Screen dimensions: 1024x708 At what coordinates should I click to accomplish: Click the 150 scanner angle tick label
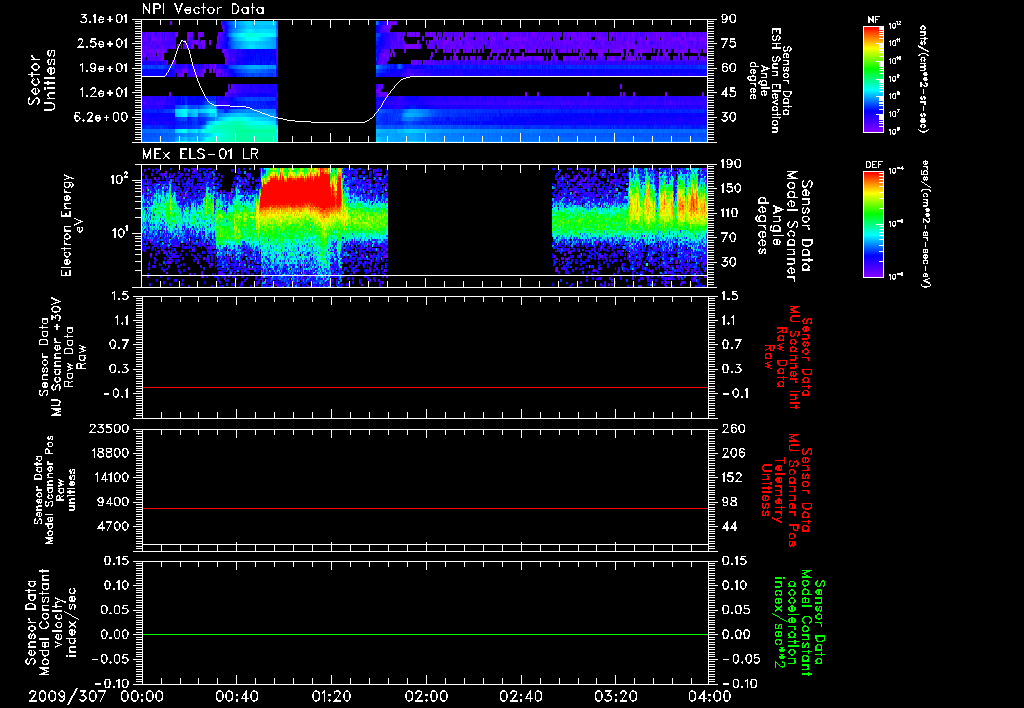click(x=731, y=189)
